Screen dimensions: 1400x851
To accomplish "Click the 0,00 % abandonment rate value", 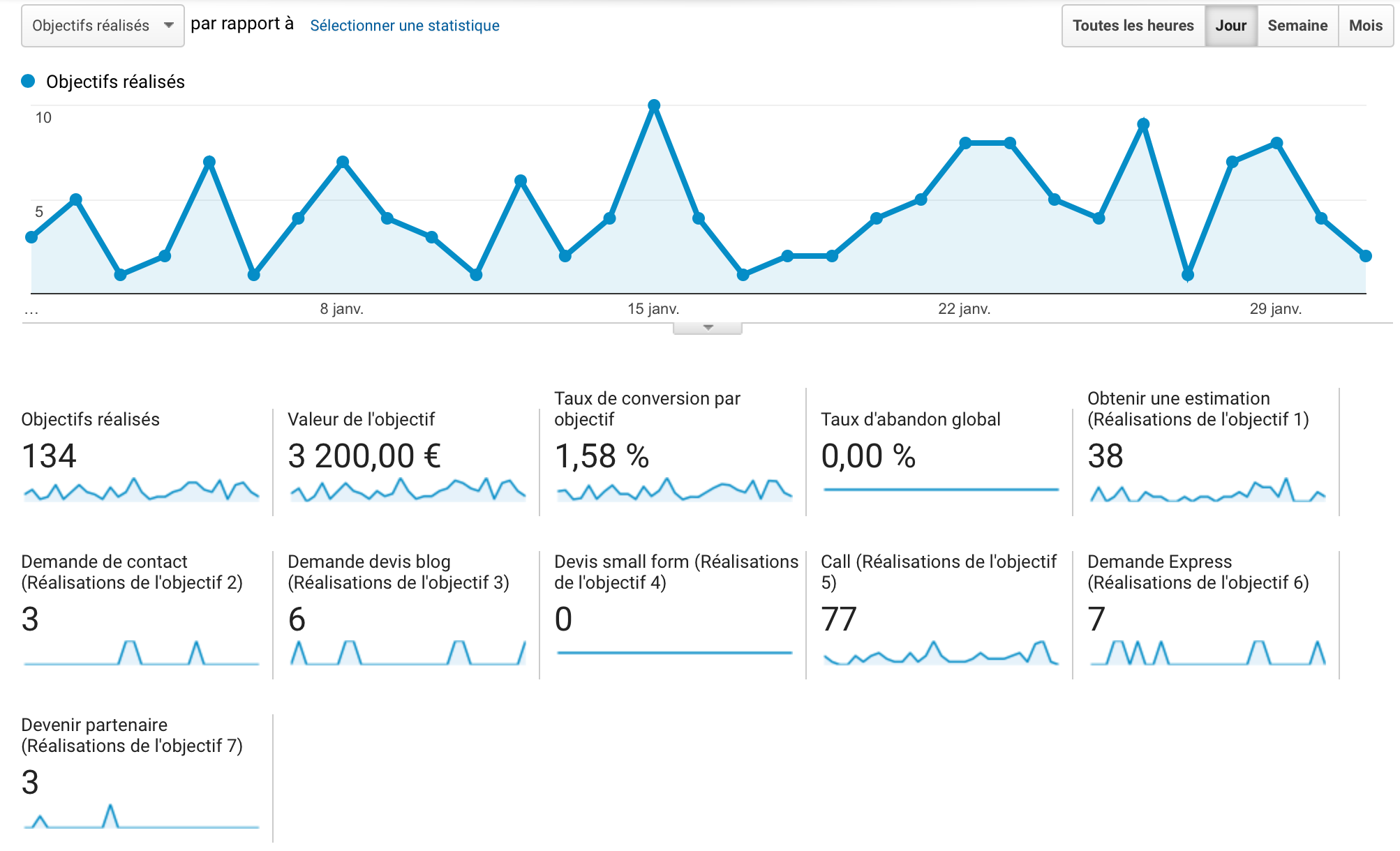I will tap(868, 456).
